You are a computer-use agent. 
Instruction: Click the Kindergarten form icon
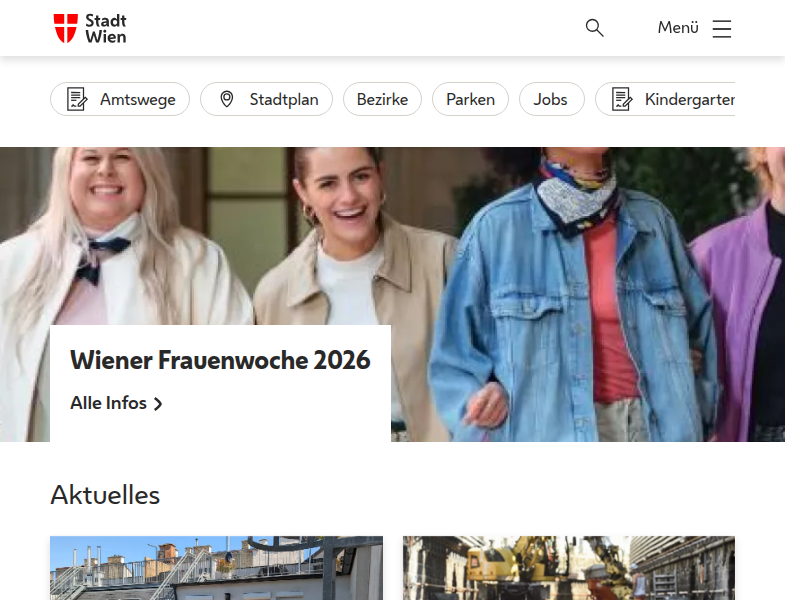click(x=622, y=99)
